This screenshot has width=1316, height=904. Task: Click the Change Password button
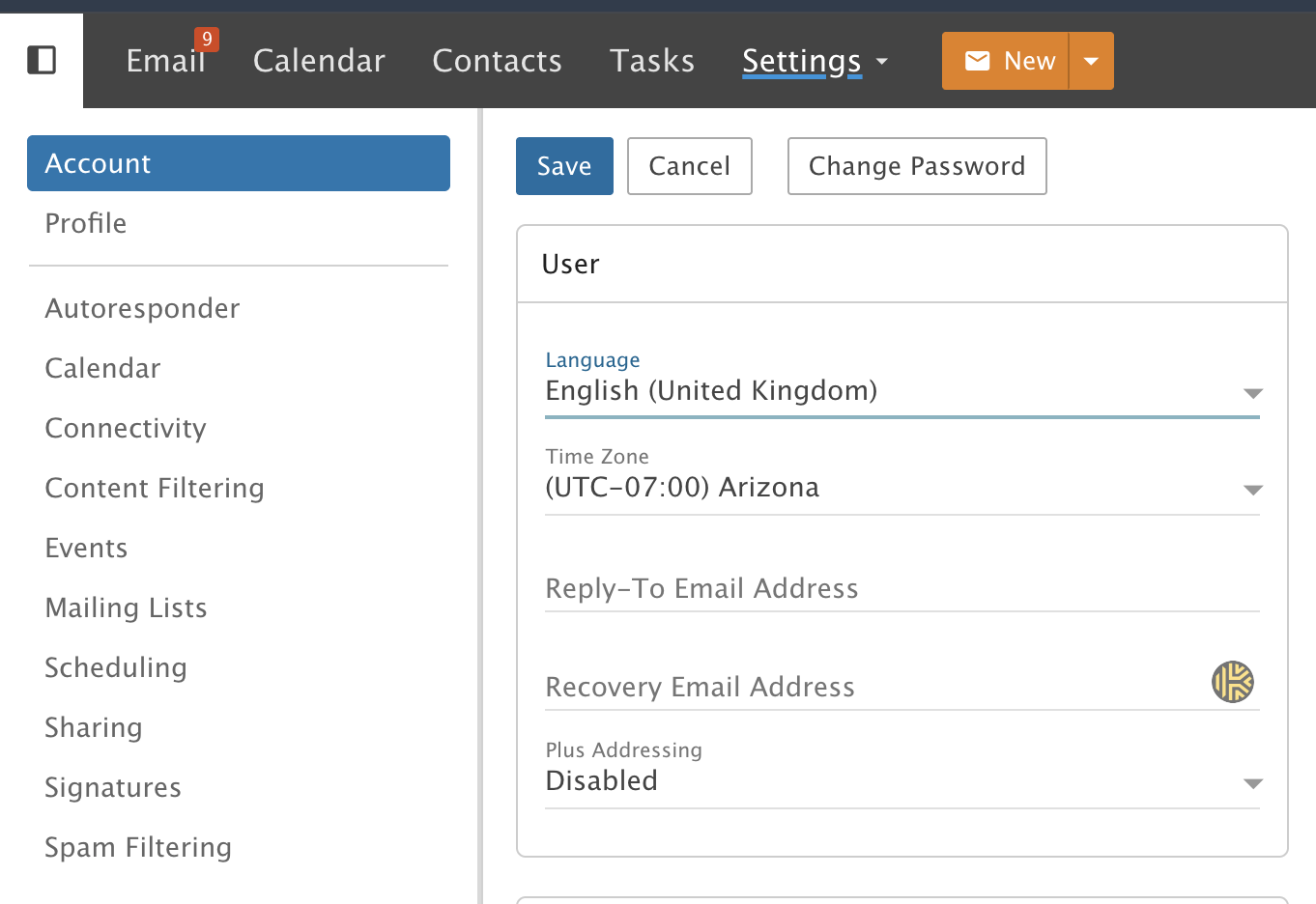pos(916,166)
